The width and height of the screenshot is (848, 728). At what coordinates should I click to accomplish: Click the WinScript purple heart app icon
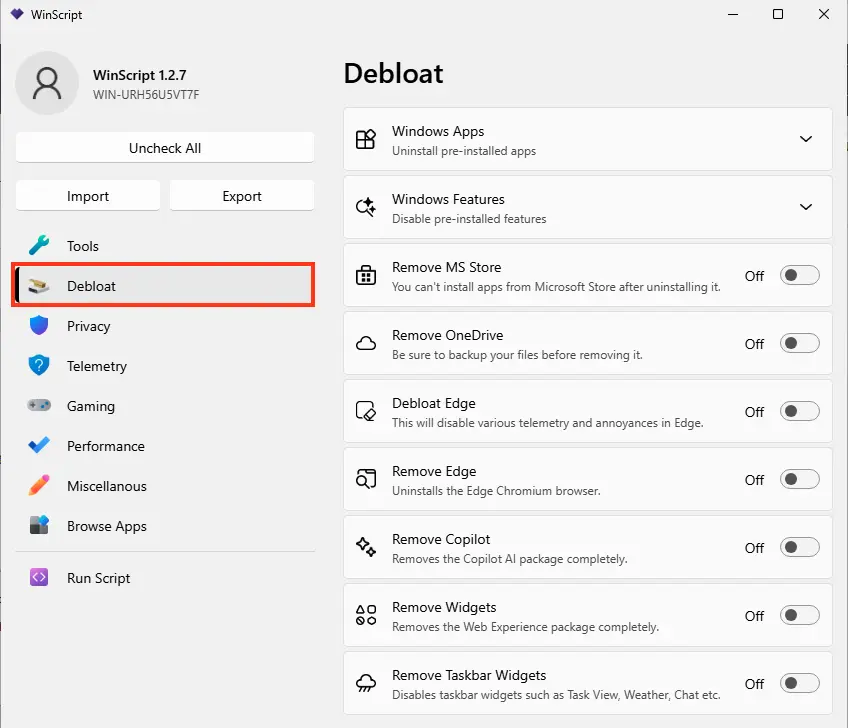pyautogui.click(x=17, y=14)
